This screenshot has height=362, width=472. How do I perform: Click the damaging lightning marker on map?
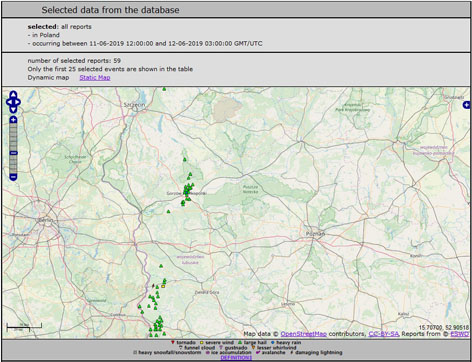[153, 286]
